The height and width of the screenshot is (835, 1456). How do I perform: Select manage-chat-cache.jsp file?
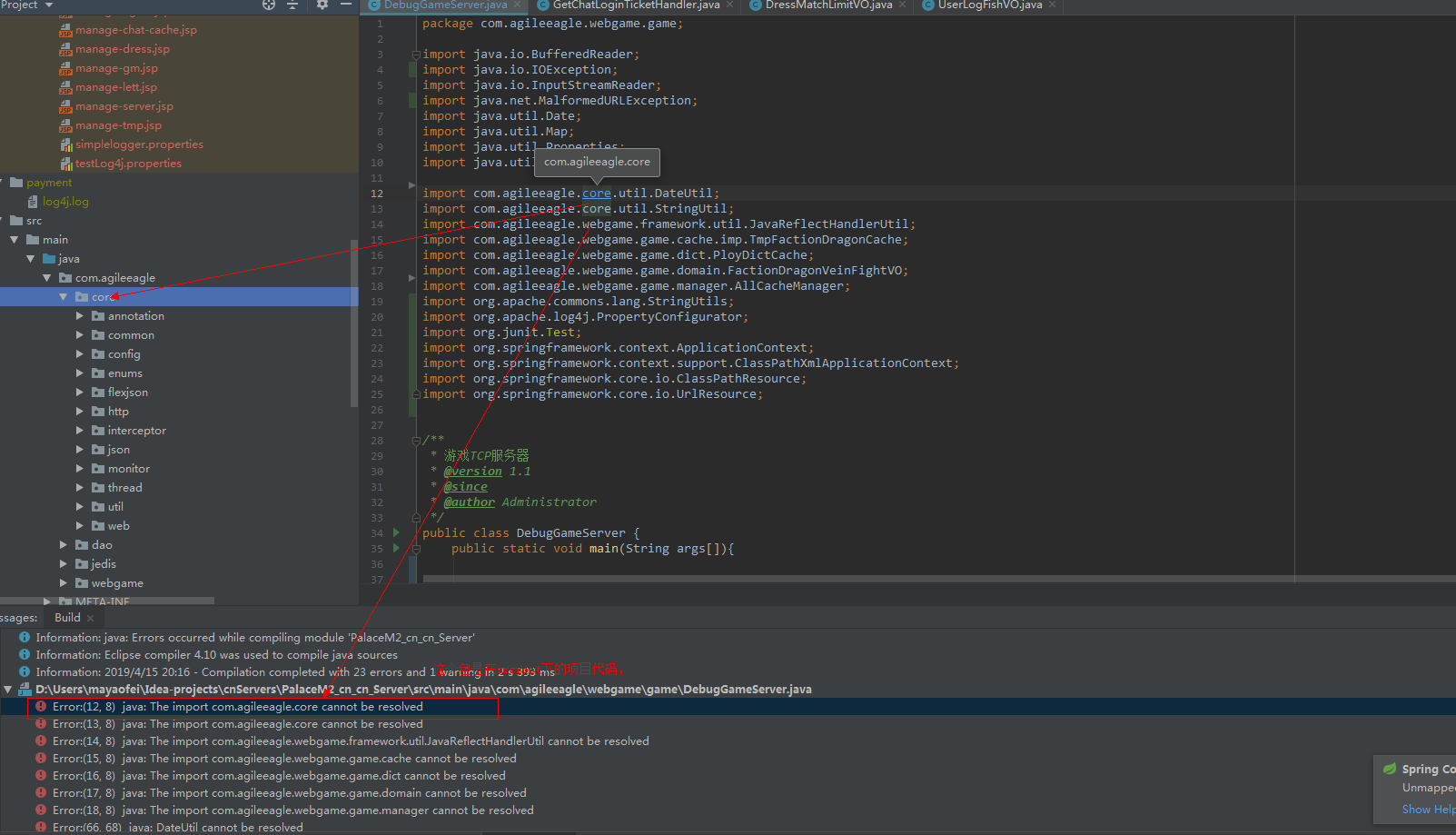click(135, 30)
